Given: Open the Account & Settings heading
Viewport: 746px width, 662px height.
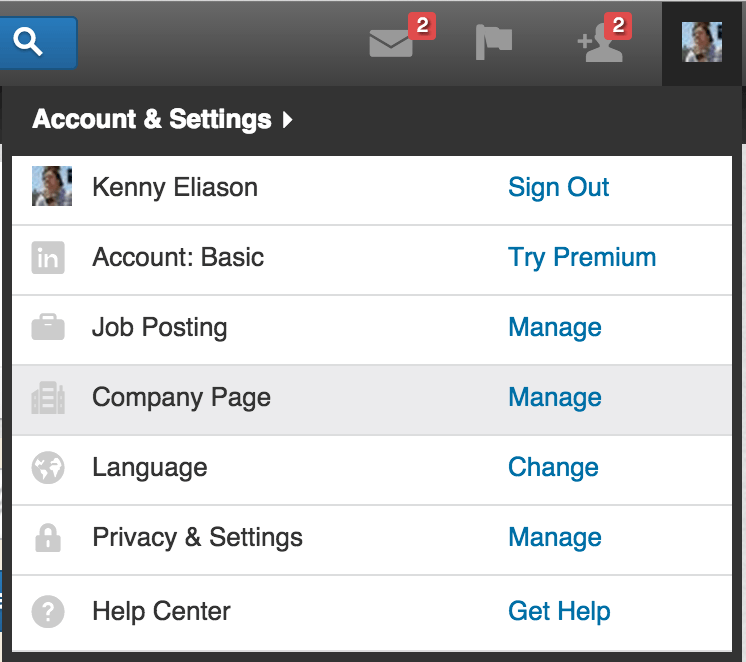Looking at the screenshot, I should pos(152,119).
